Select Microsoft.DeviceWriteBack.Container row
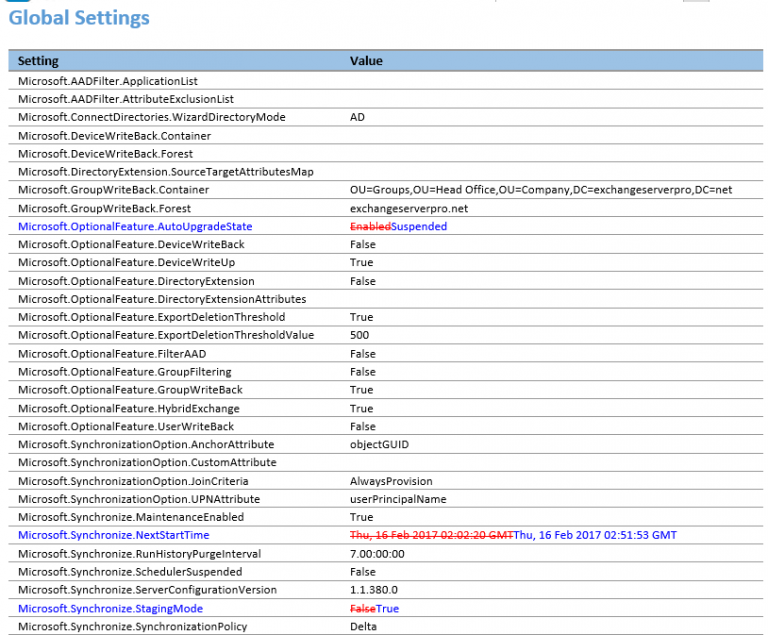This screenshot has height=635, width=768. 385,136
